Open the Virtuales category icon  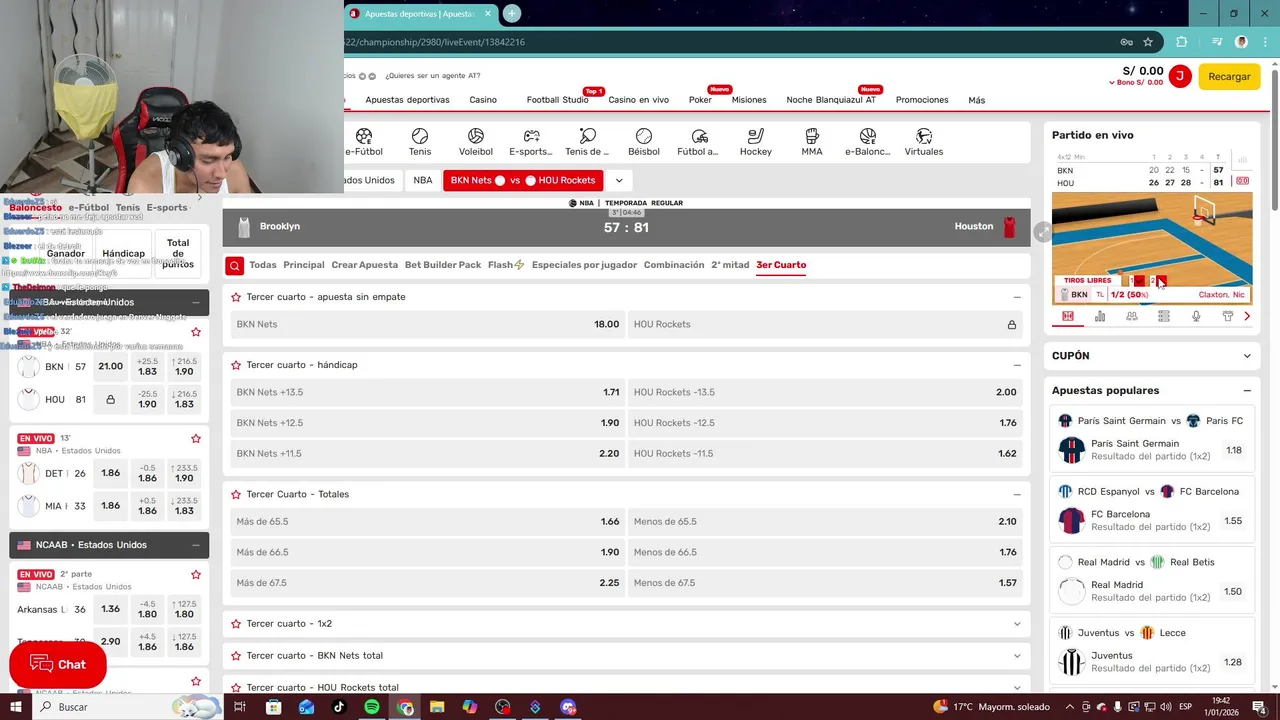(x=924, y=142)
